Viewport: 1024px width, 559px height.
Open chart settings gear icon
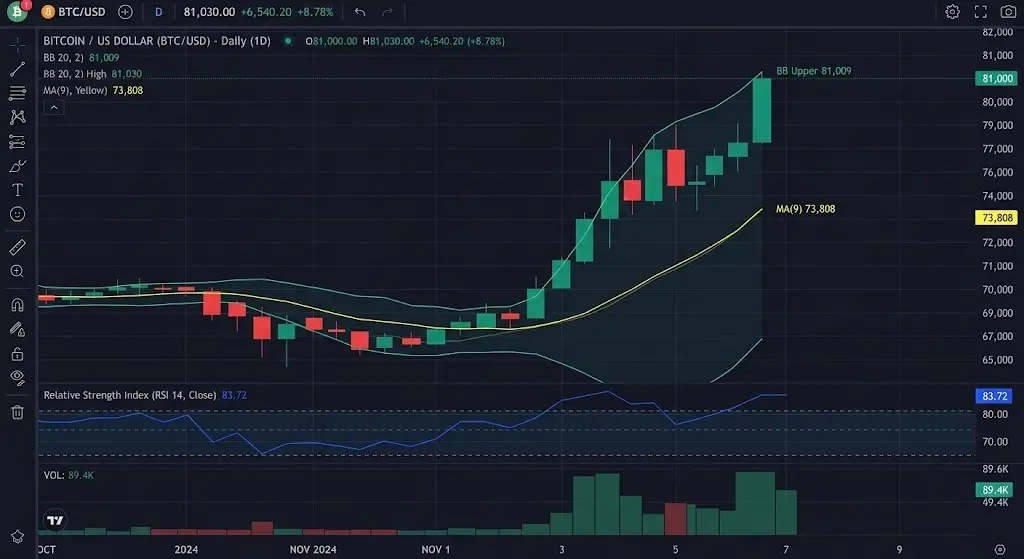coord(952,12)
